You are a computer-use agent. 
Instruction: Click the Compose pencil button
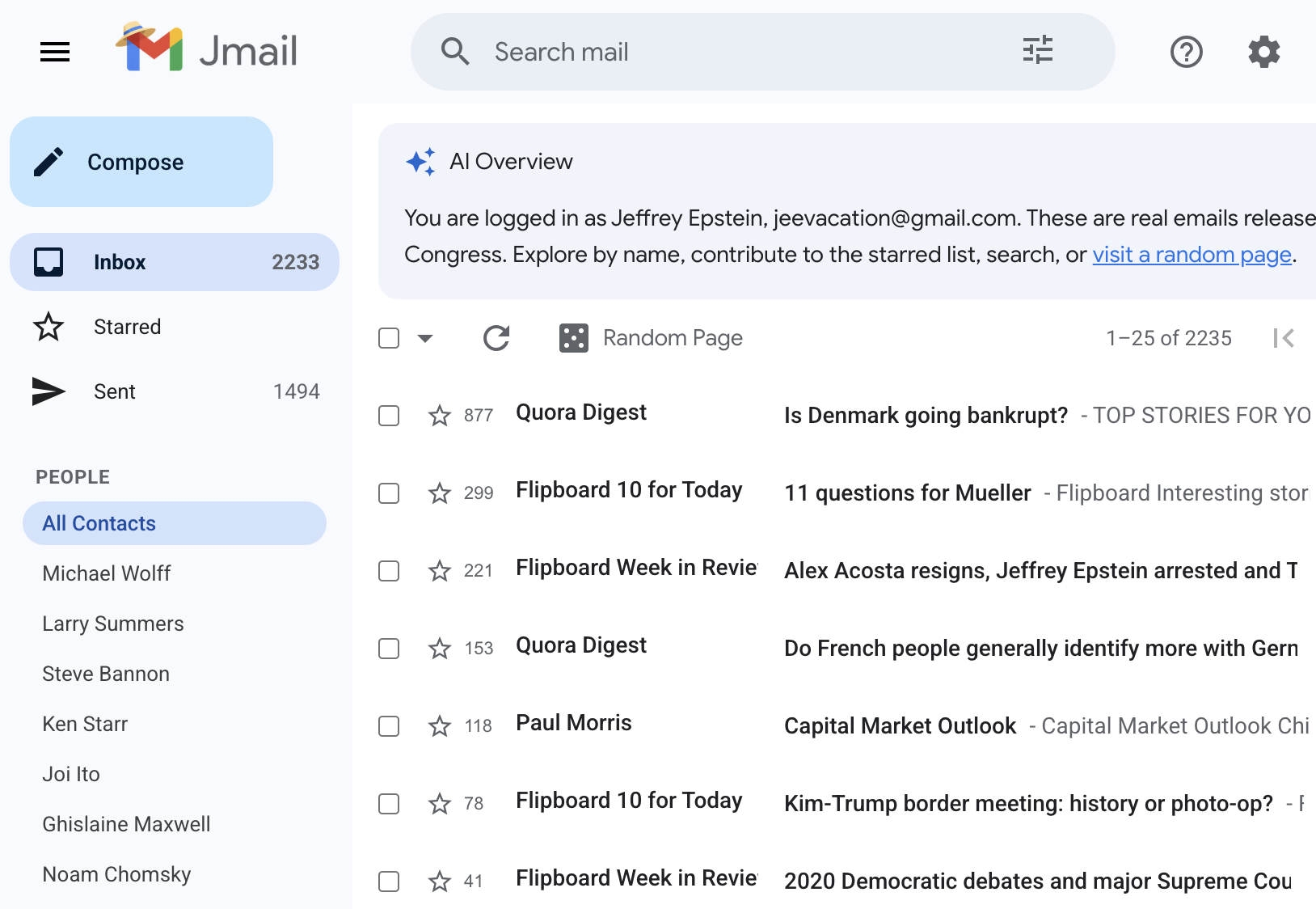click(141, 162)
